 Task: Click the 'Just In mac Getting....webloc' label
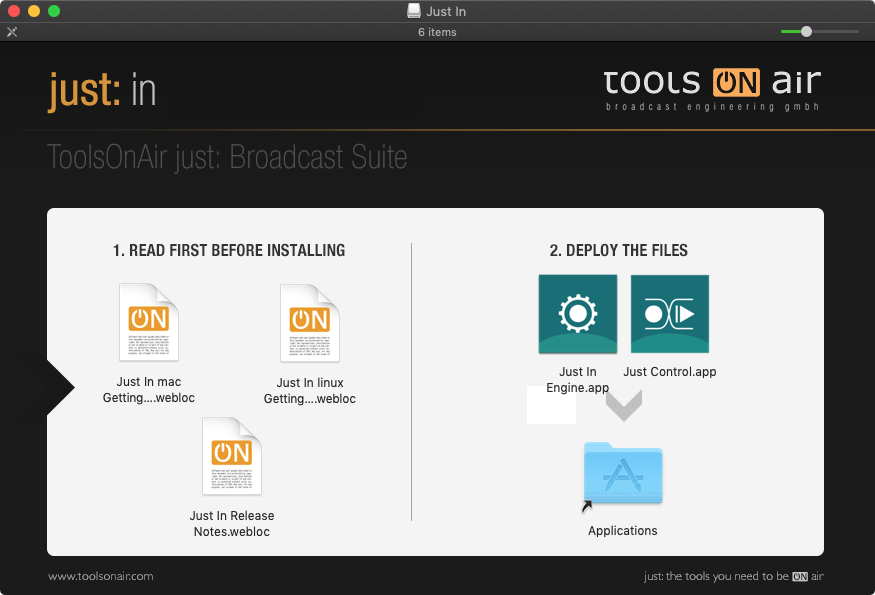(148, 390)
